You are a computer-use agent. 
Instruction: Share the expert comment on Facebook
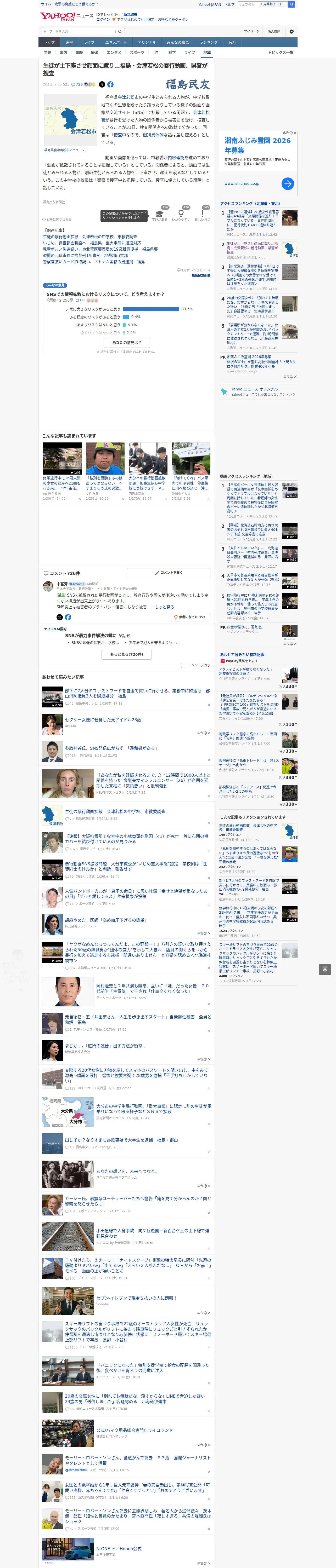click(68, 617)
